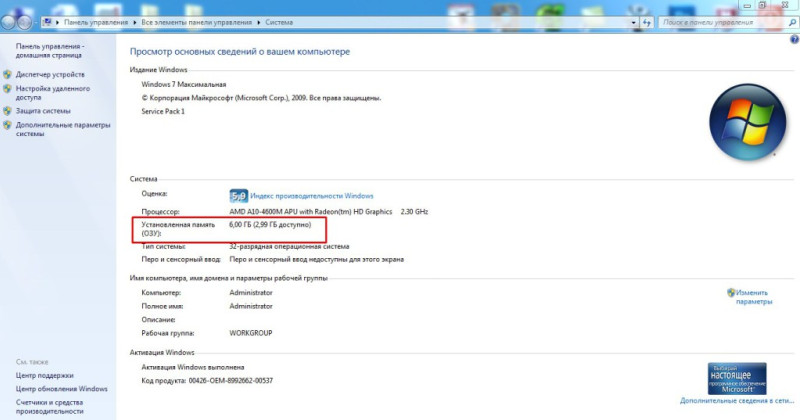
Task: Click shield icon next to Диспетчер устройств
Action: click(x=7, y=75)
